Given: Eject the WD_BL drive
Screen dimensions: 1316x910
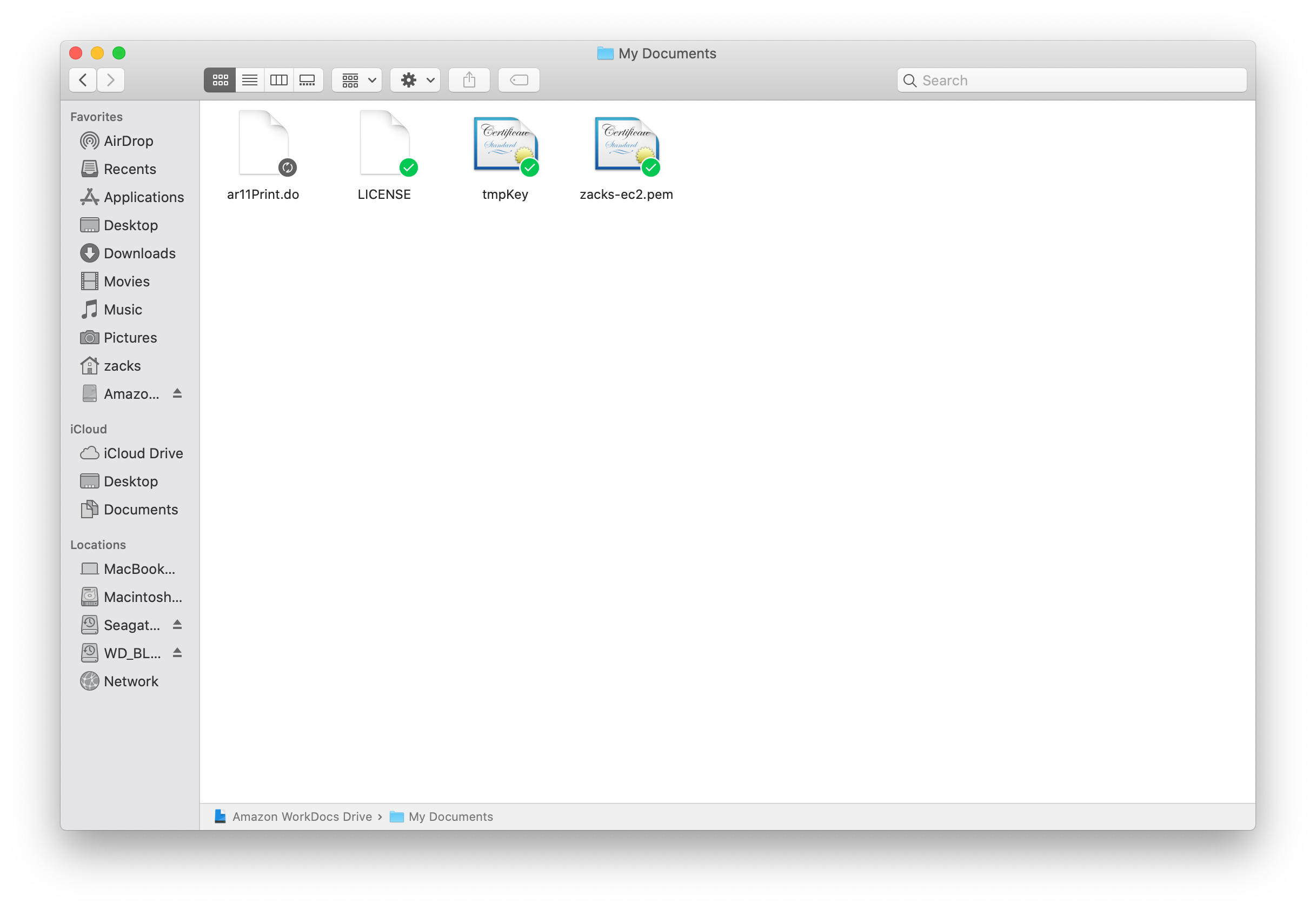Looking at the screenshot, I should click(x=177, y=653).
